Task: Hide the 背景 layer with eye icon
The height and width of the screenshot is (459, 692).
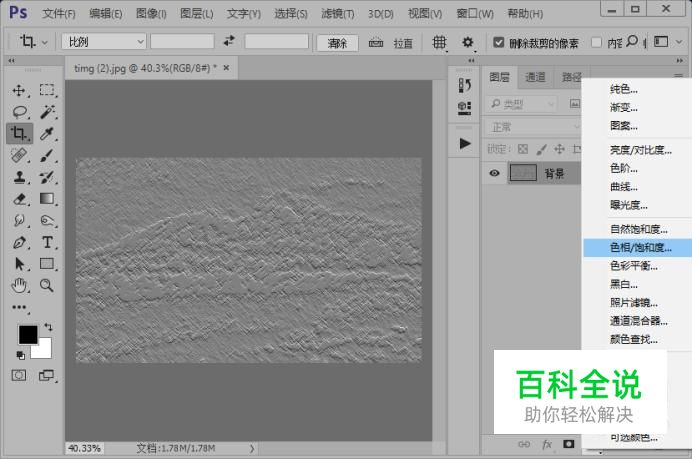Action: pyautogui.click(x=494, y=173)
